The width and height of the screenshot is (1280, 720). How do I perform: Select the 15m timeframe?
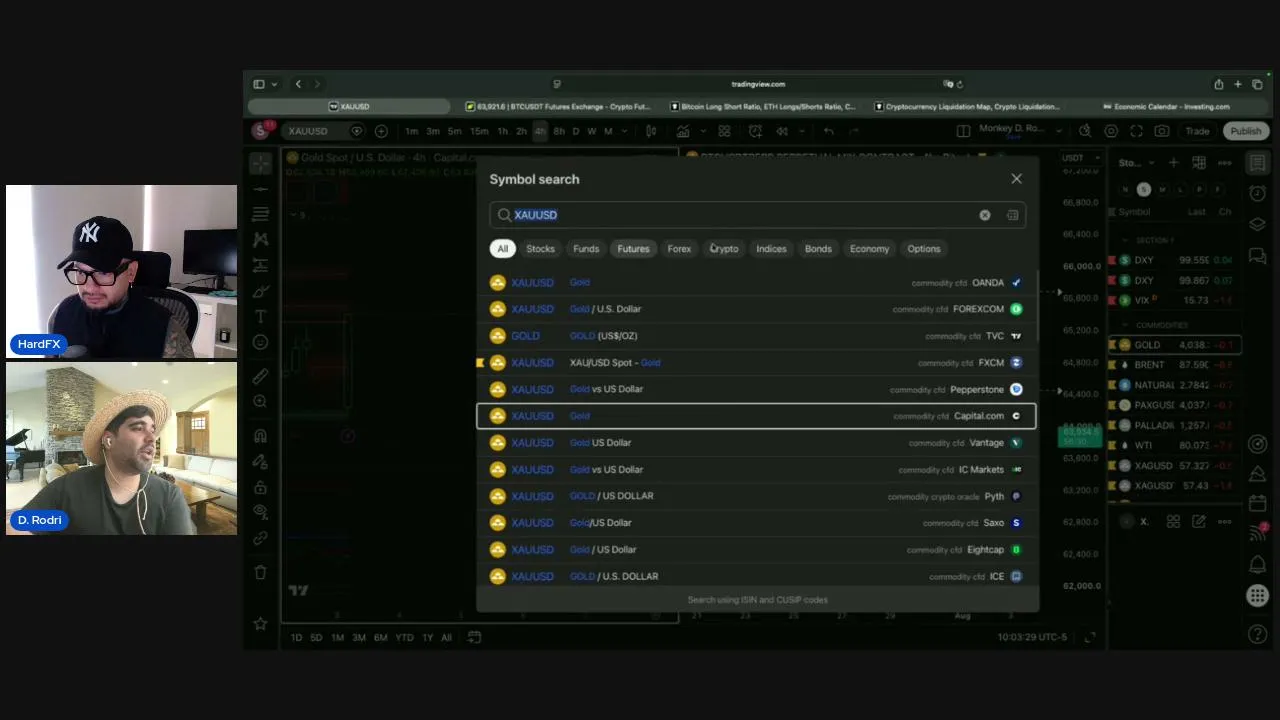pyautogui.click(x=479, y=131)
